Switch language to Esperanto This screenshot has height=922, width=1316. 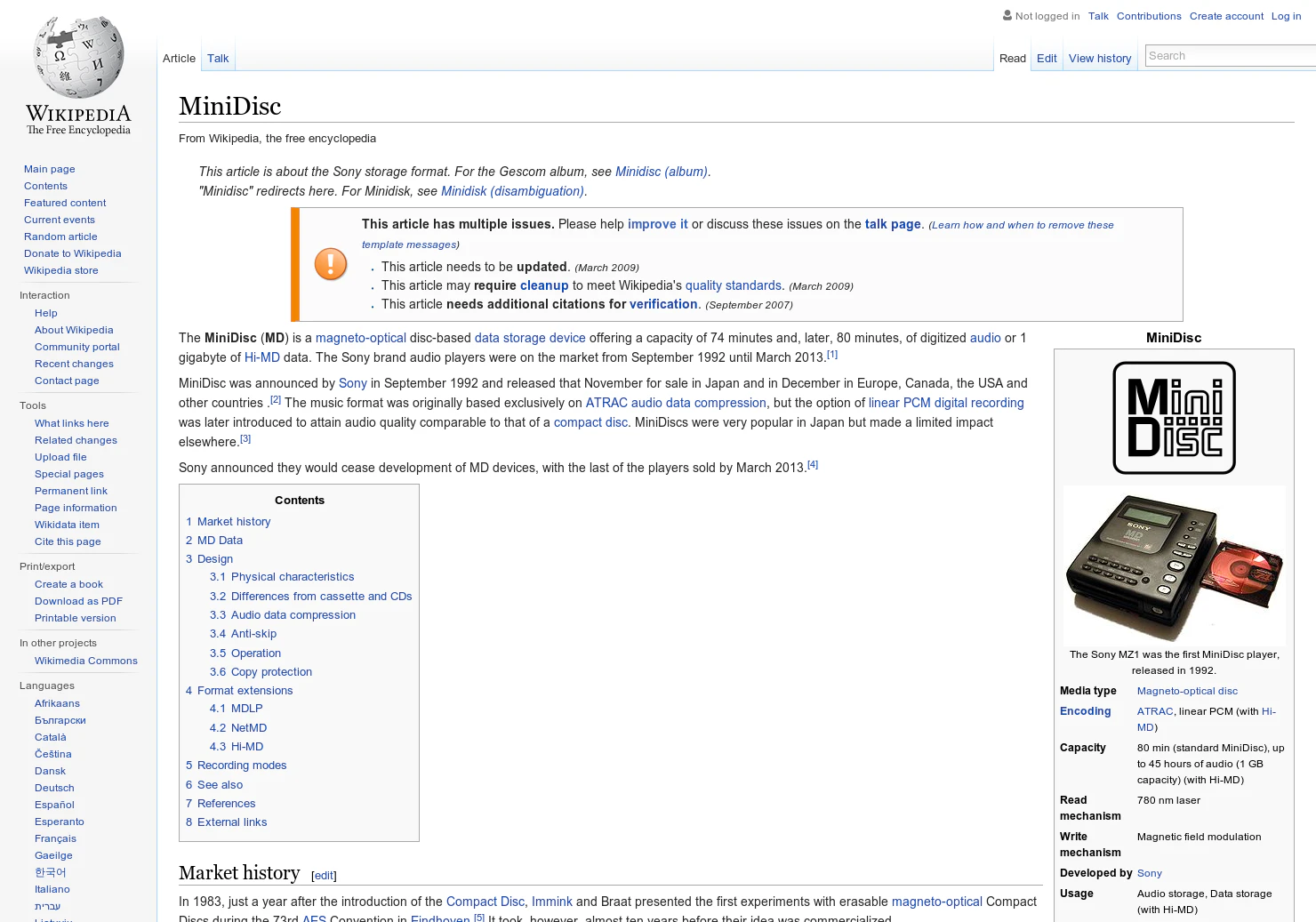pyautogui.click(x=60, y=822)
